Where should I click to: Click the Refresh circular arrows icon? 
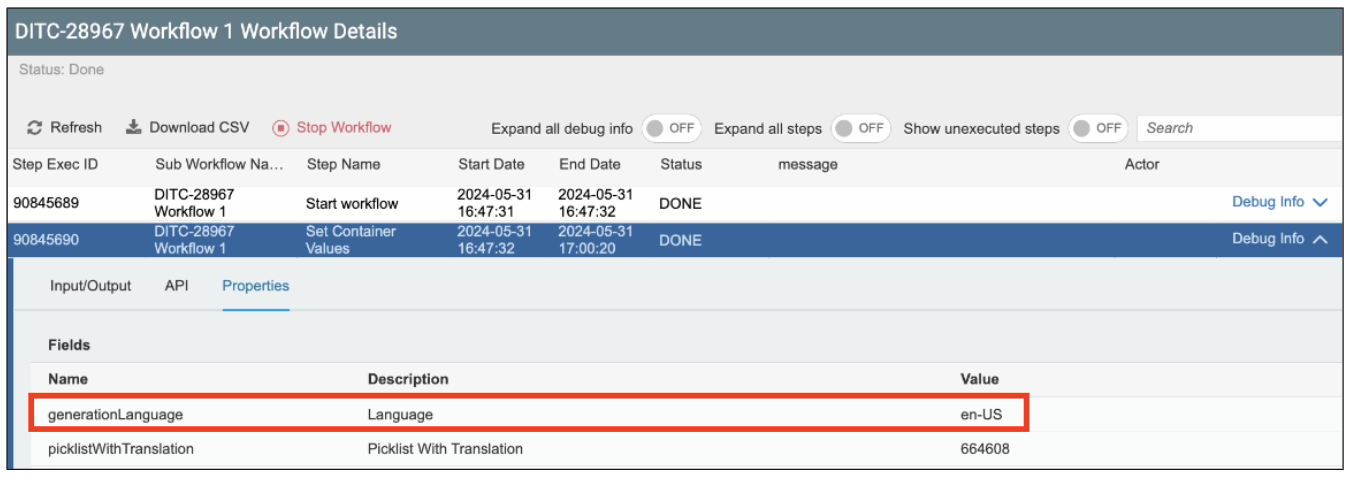35,128
